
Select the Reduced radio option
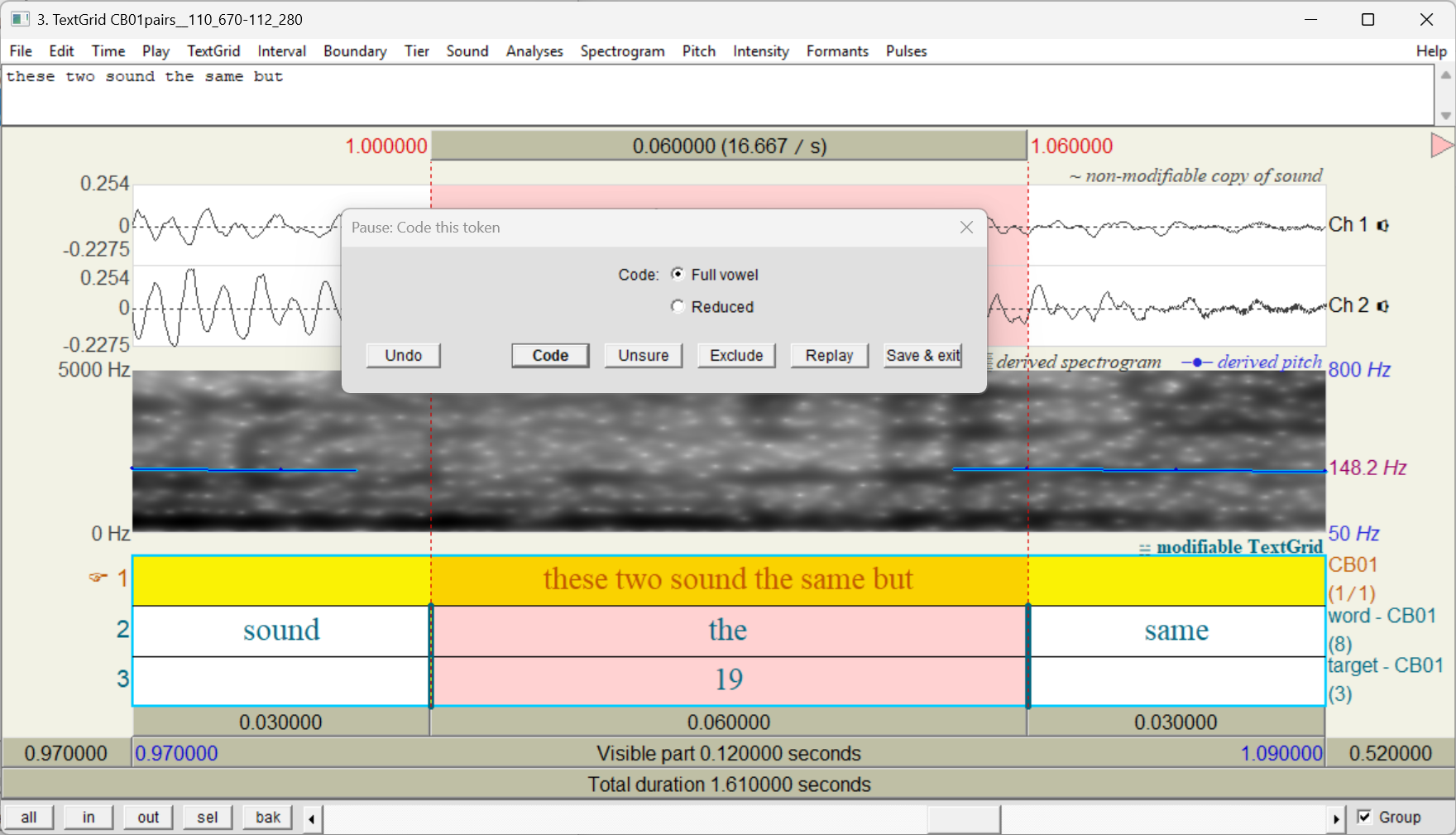678,306
